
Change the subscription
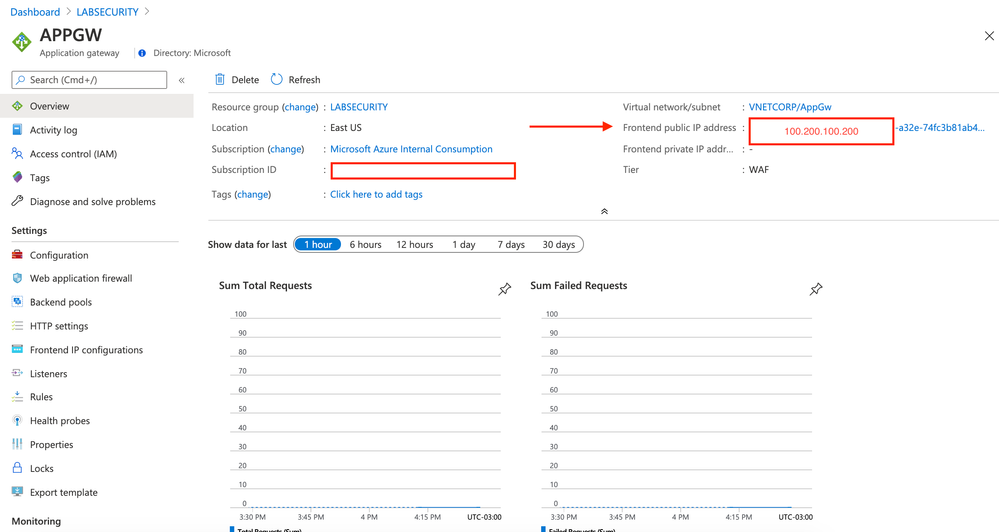click(285, 149)
